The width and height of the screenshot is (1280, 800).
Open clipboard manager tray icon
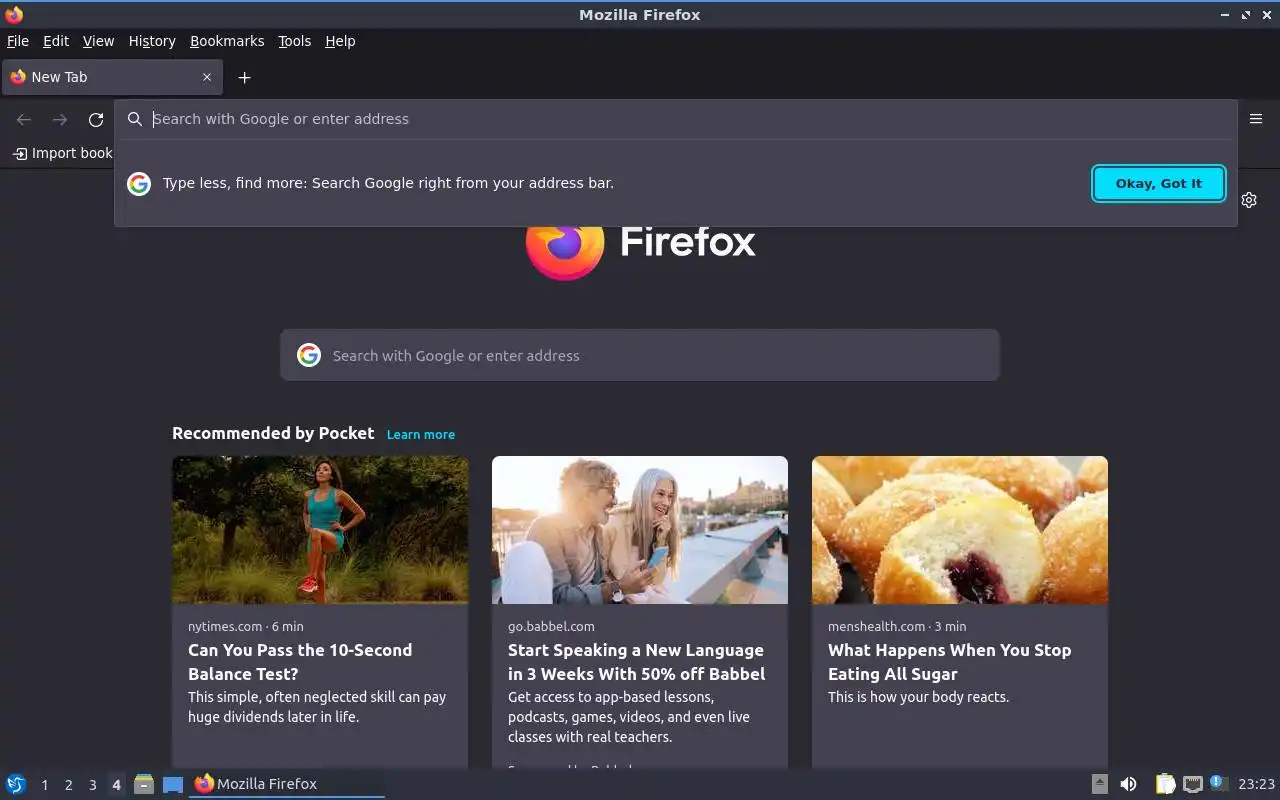tap(1165, 784)
